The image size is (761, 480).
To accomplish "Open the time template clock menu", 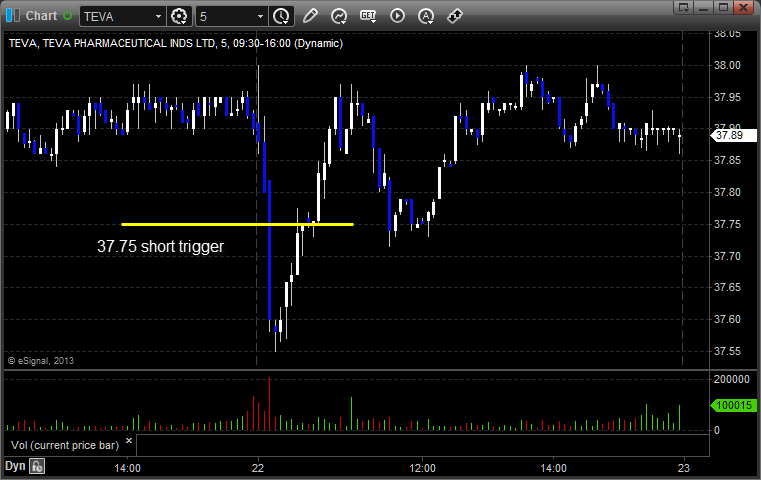I will tap(281, 17).
